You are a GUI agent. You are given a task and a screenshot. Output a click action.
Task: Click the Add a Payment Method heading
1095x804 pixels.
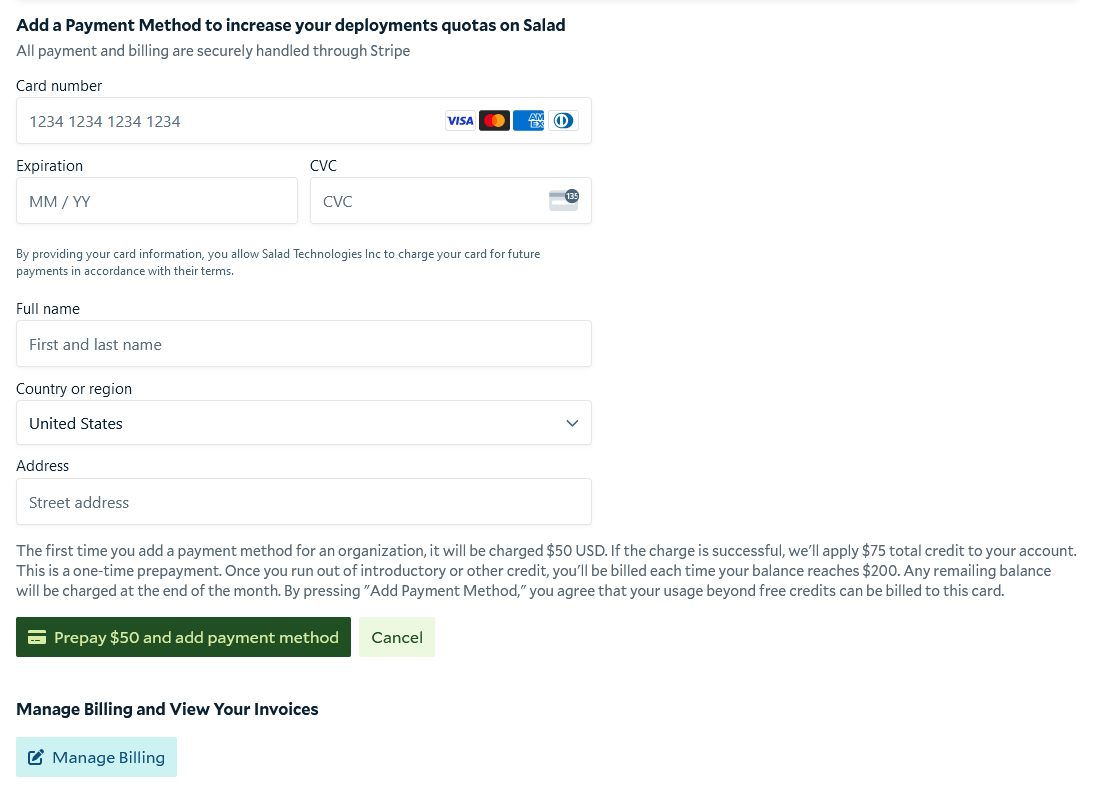[x=290, y=24]
